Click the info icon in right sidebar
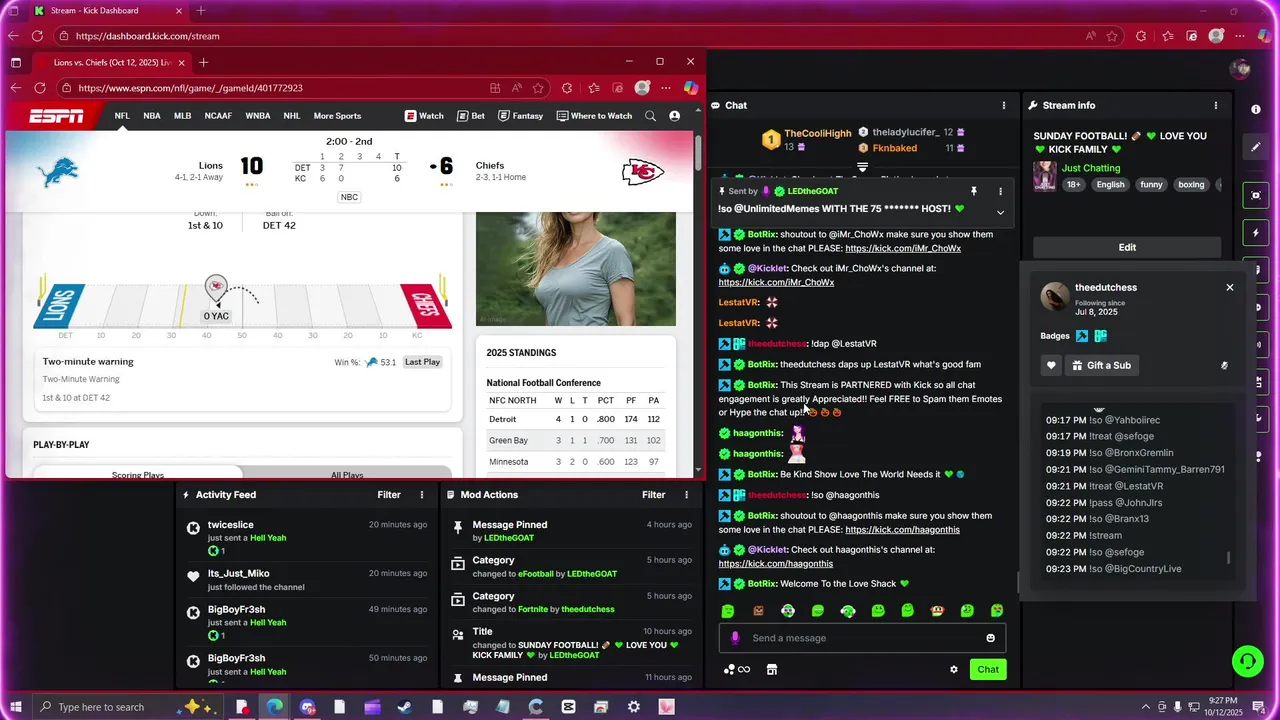Screen dimensions: 1280x720 pyautogui.click(x=1256, y=109)
